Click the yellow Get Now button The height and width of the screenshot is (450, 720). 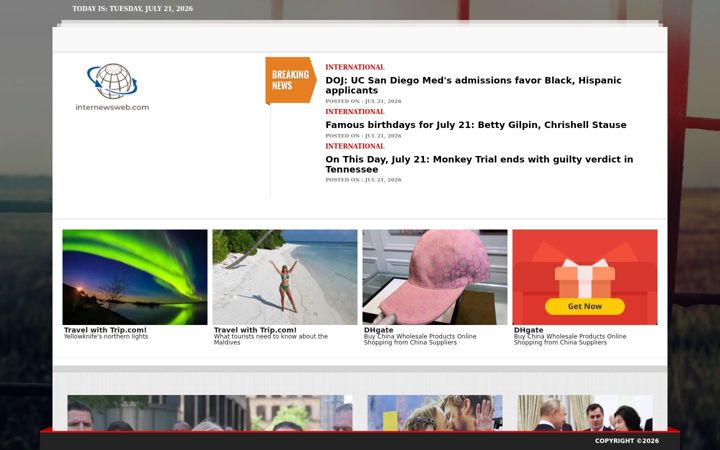pyautogui.click(x=585, y=306)
